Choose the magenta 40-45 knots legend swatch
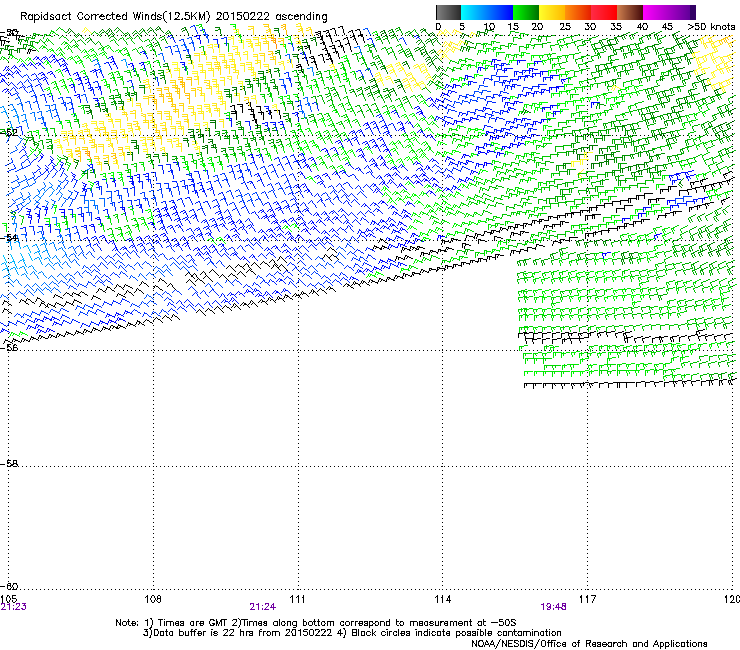 click(656, 12)
